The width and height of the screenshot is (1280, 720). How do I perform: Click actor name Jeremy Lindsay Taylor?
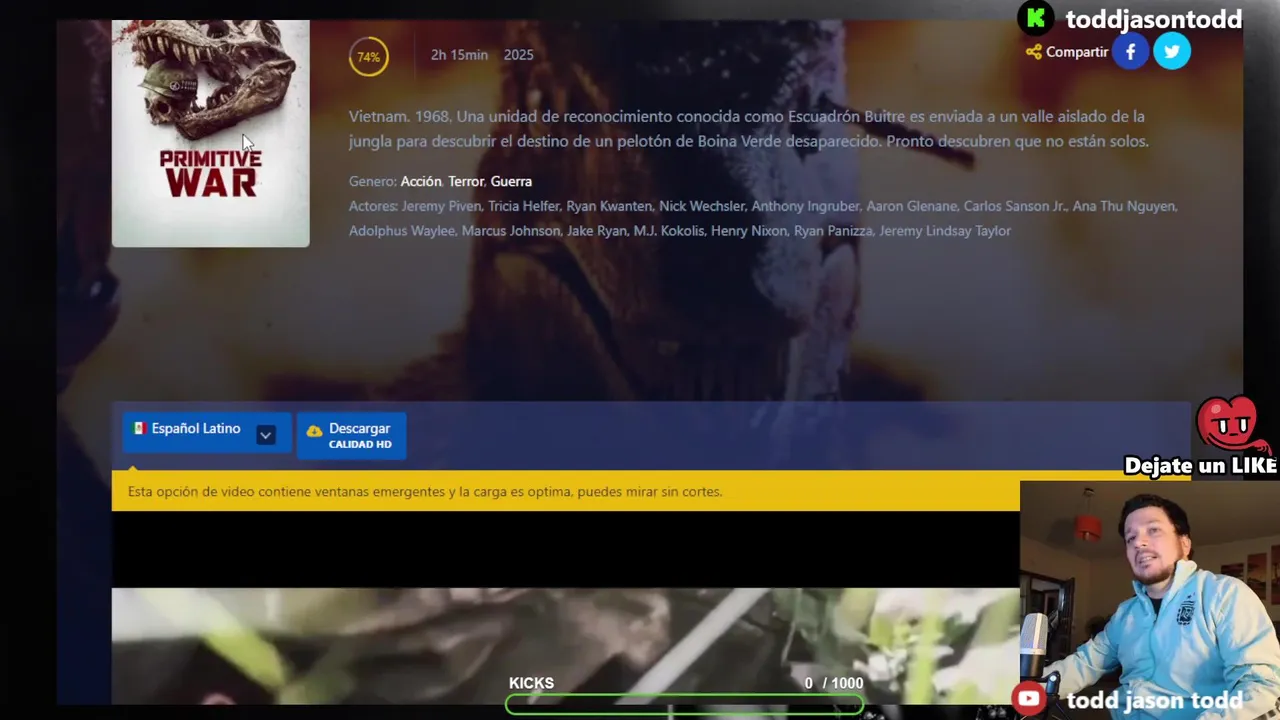pos(945,231)
